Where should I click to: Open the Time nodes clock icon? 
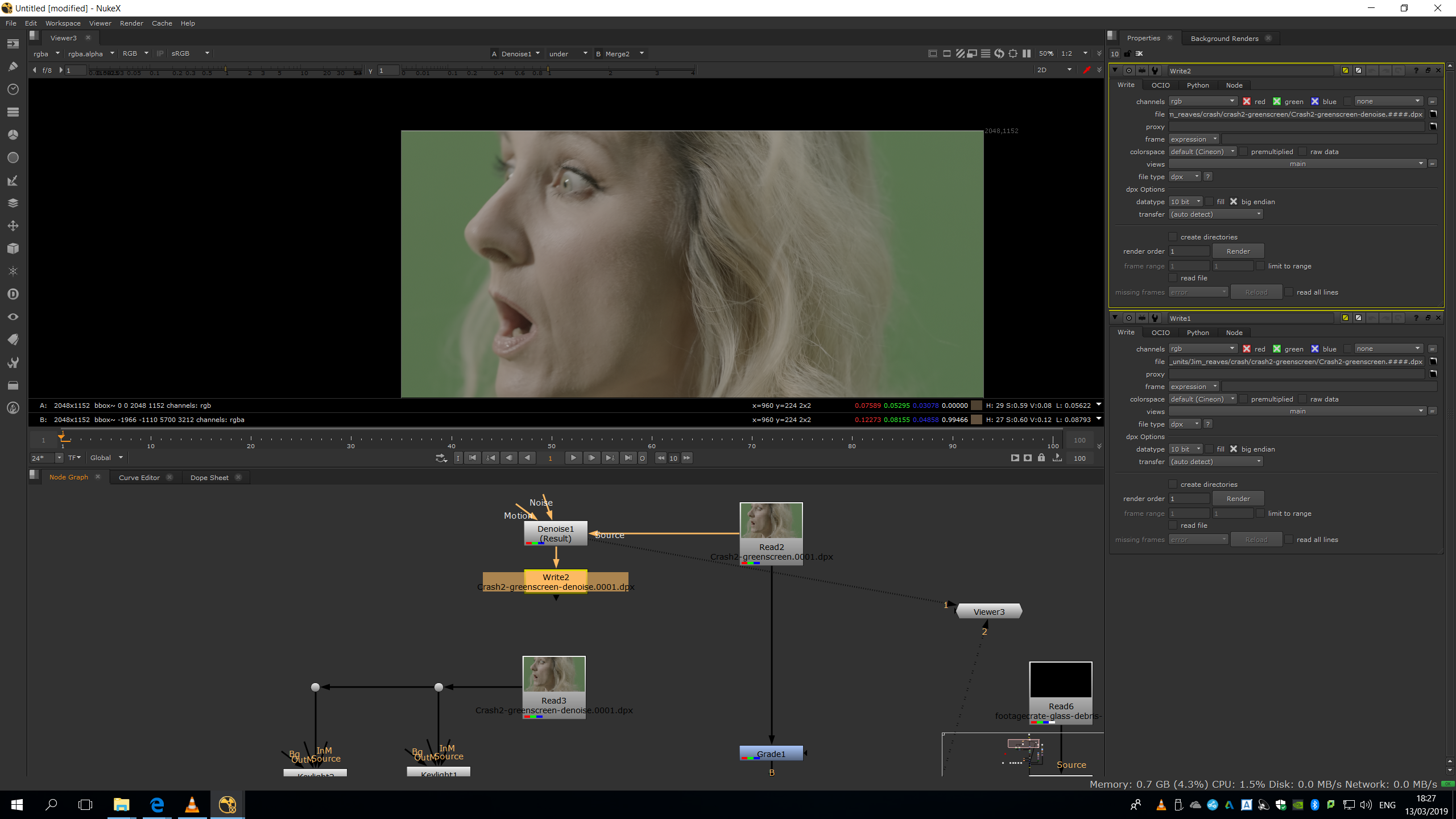(x=13, y=89)
